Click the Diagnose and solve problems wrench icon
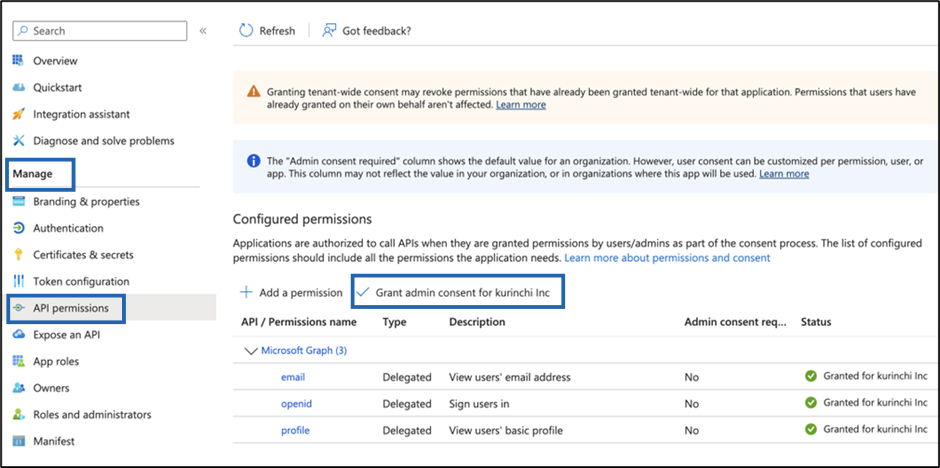940x468 pixels. coord(19,141)
